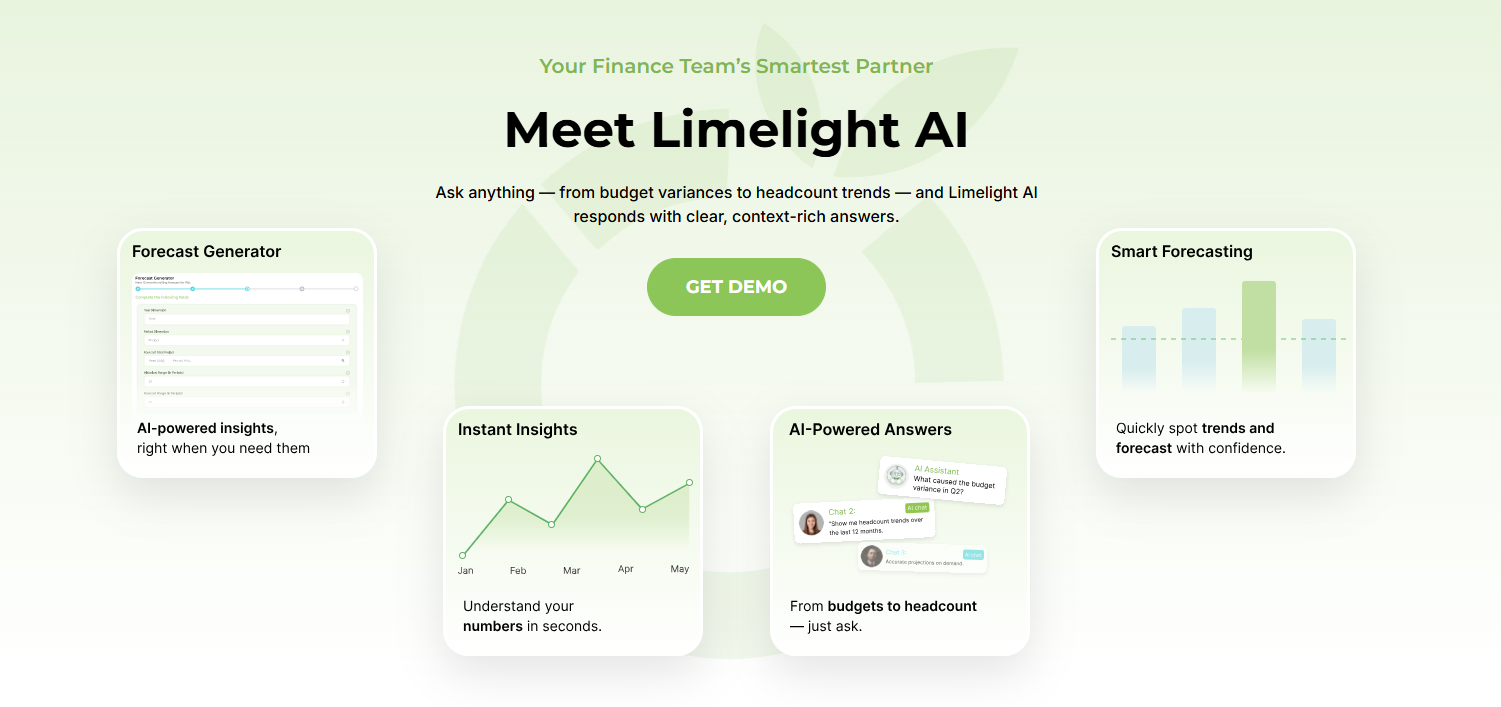Image resolution: width=1501 pixels, height=707 pixels.
Task: Click the Mar data point on Instant Insights chart
Action: pos(551,522)
